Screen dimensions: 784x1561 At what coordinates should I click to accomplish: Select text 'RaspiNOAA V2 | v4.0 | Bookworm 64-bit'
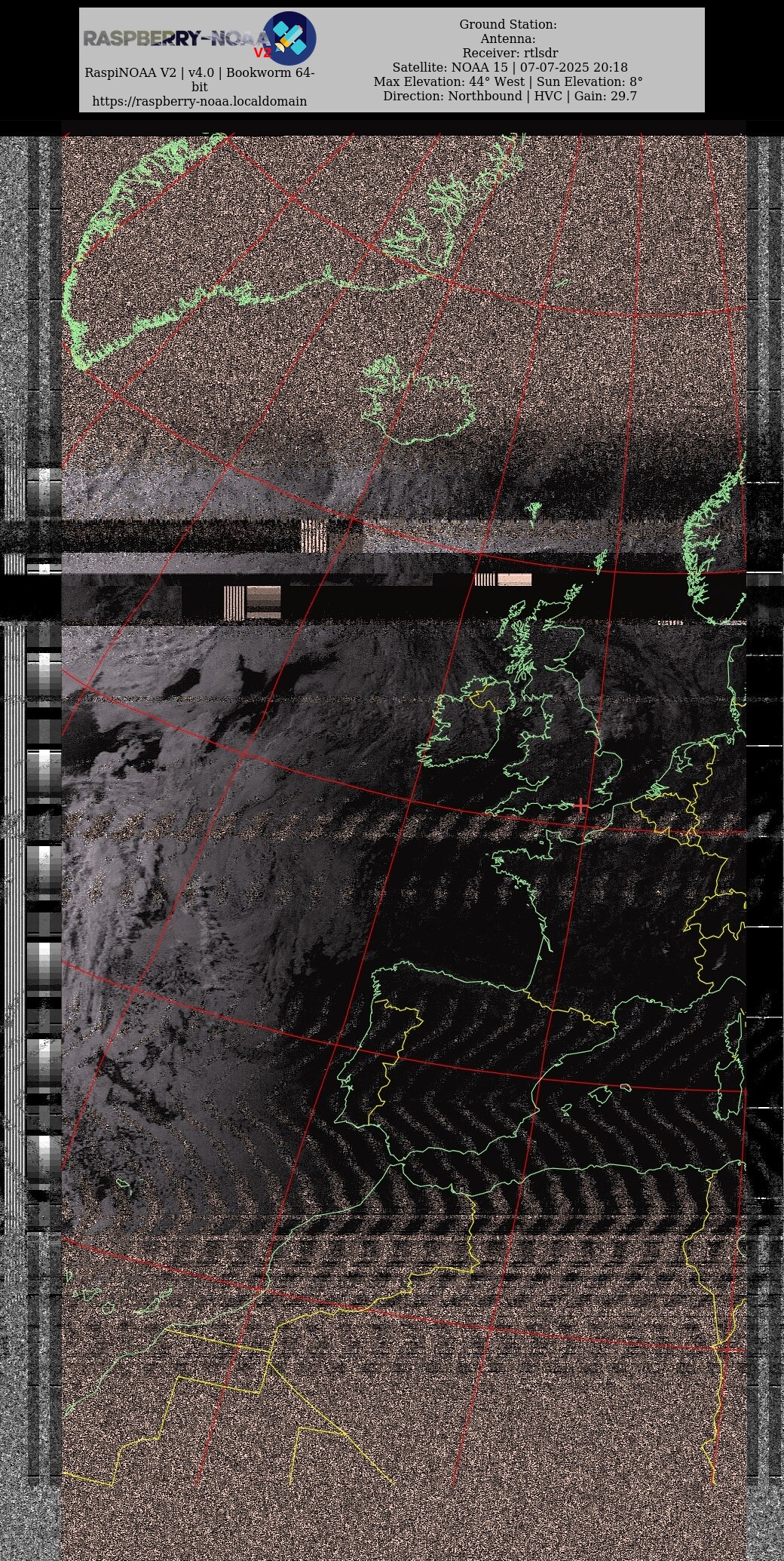(x=200, y=80)
